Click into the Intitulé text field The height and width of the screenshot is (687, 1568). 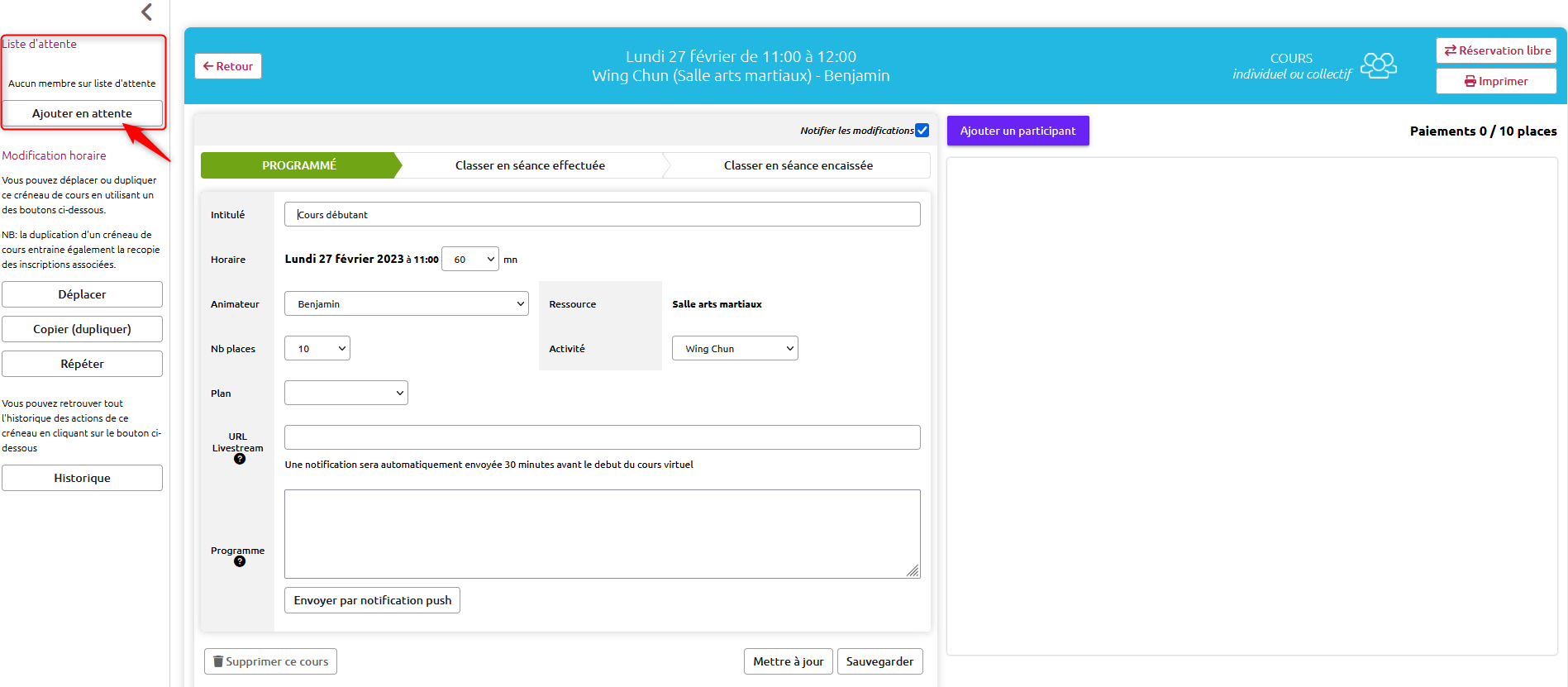602,214
